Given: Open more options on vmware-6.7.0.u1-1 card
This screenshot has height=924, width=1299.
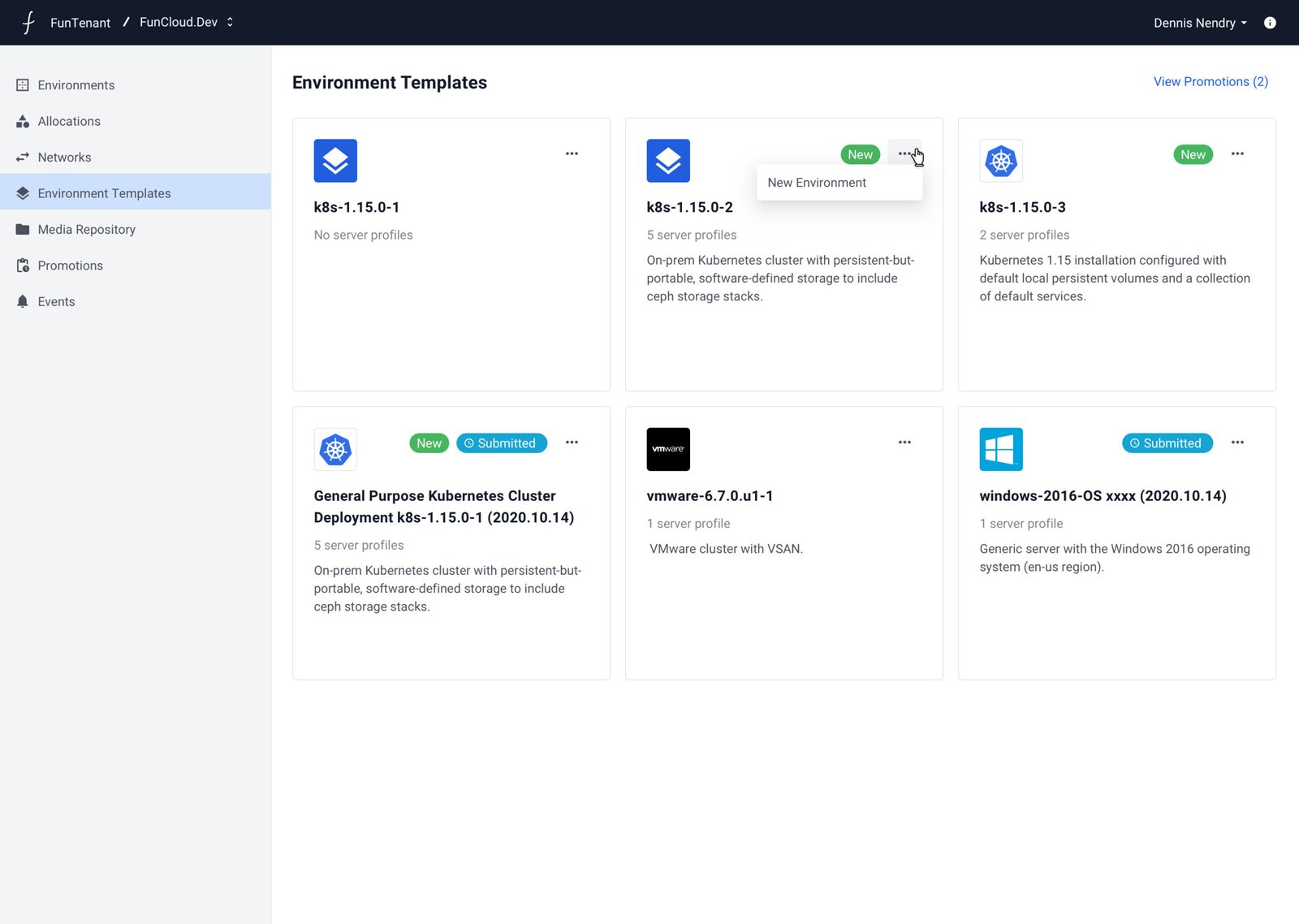Looking at the screenshot, I should click(904, 443).
